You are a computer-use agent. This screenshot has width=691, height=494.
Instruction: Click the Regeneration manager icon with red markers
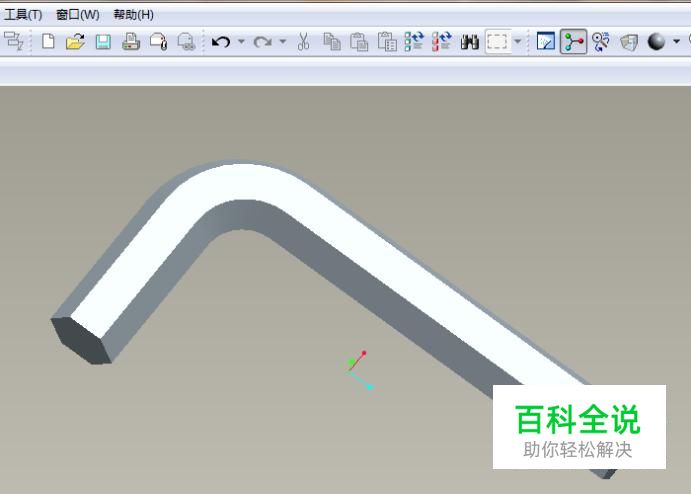coord(442,41)
